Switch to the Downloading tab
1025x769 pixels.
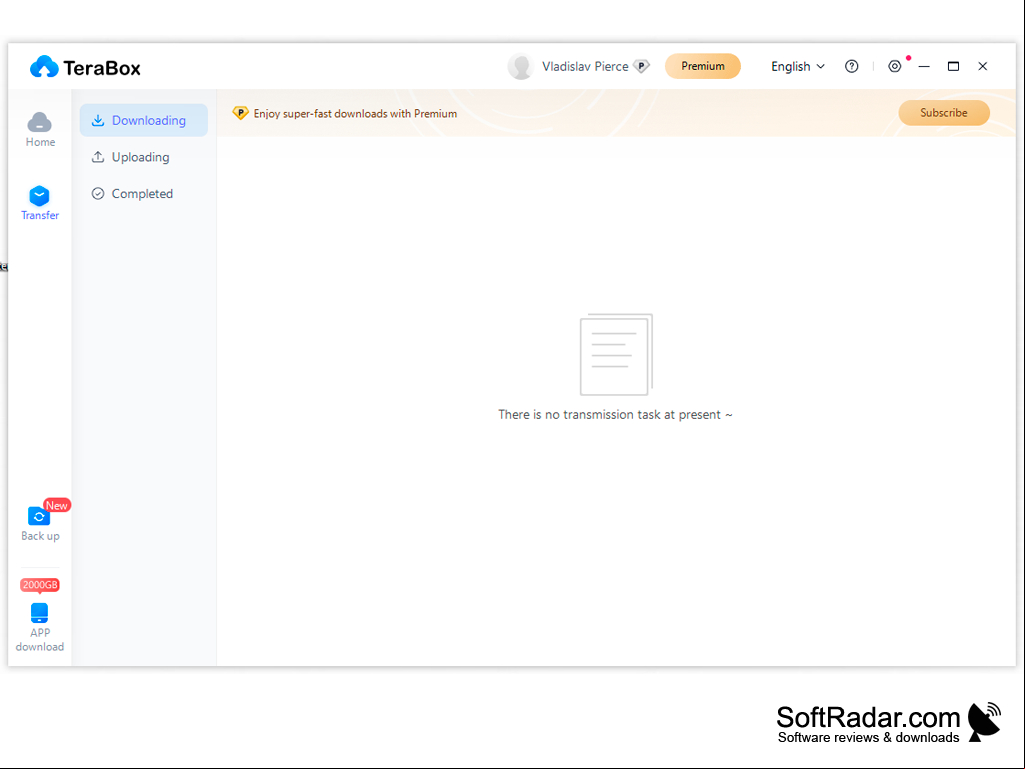point(144,120)
